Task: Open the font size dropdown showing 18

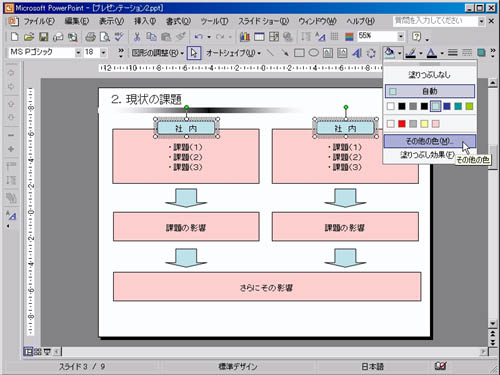Action: pos(103,53)
